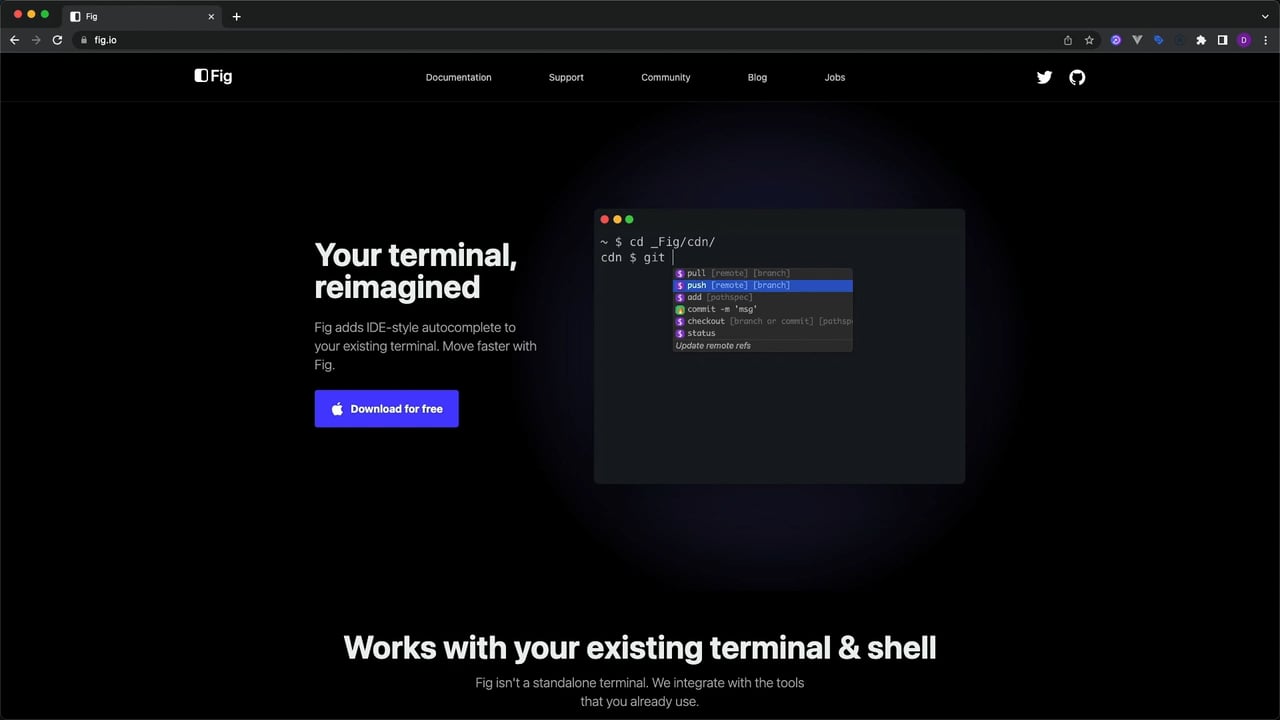Open Chrome's three-dot menu
Viewport: 1280px width, 720px height.
pyautogui.click(x=1266, y=40)
